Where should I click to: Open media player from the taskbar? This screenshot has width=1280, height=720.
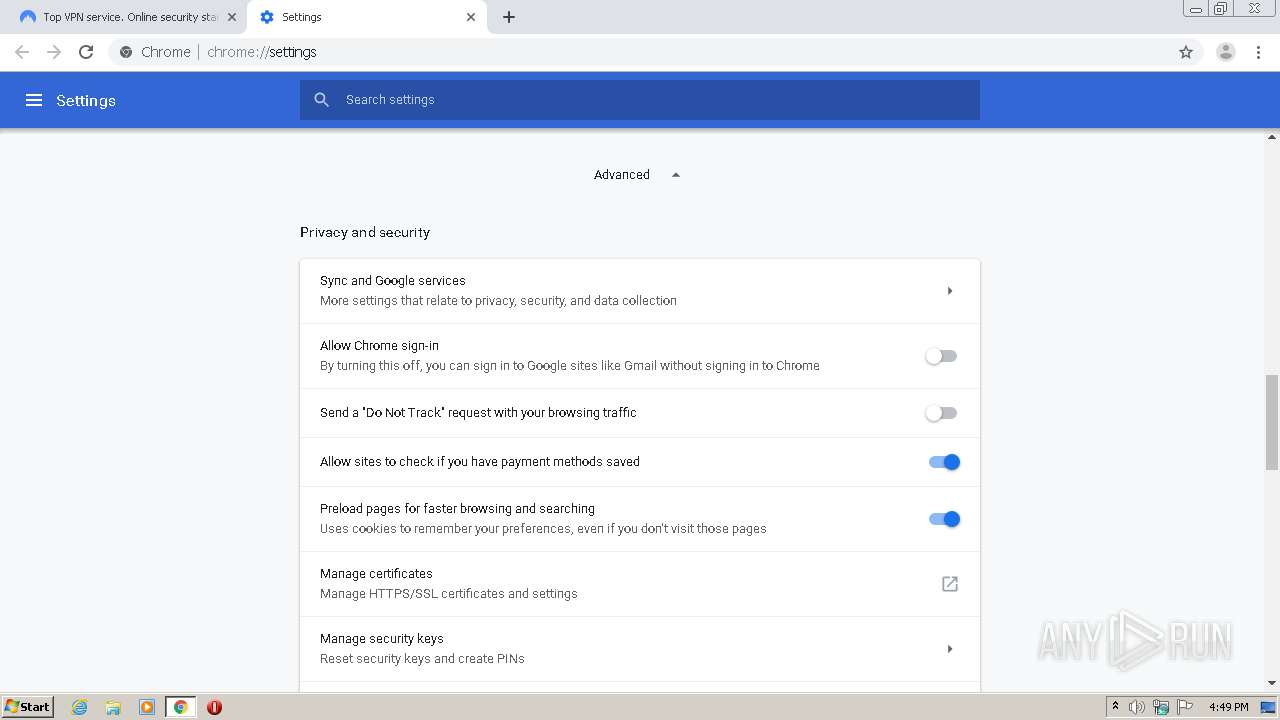[x=147, y=707]
